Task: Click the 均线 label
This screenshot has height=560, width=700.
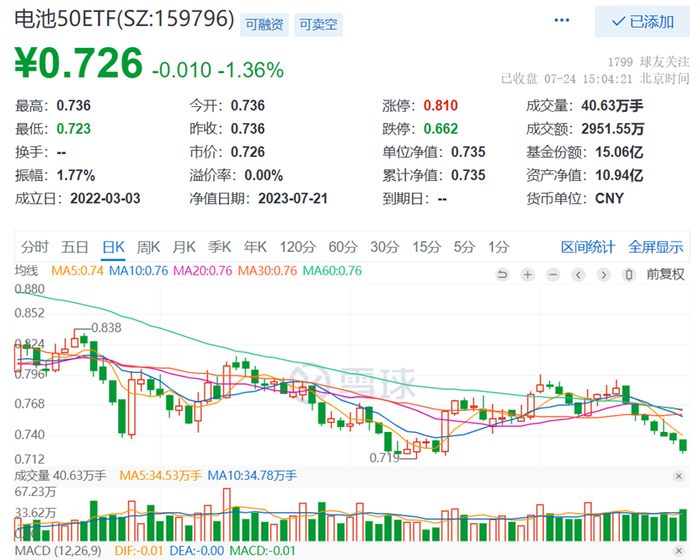Action: point(26,271)
